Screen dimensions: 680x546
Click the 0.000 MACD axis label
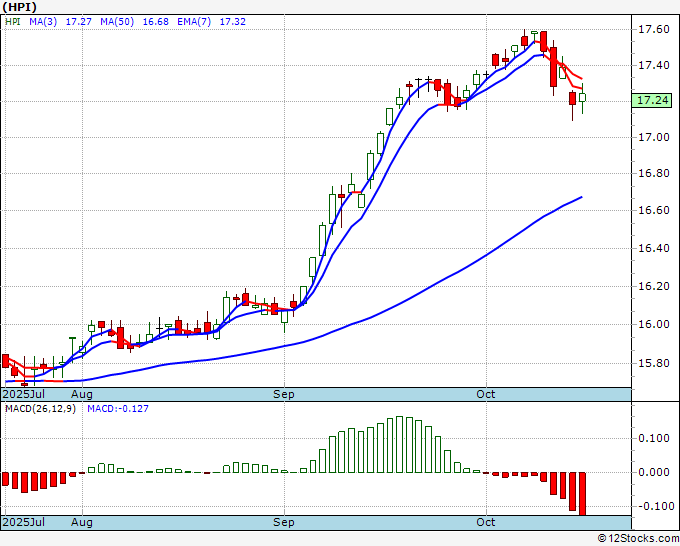click(654, 472)
